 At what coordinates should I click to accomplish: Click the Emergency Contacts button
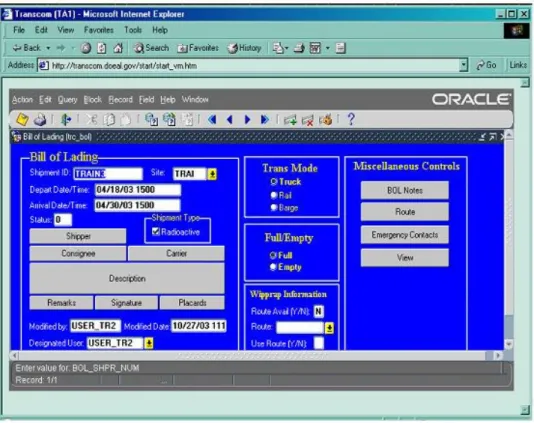(405, 235)
